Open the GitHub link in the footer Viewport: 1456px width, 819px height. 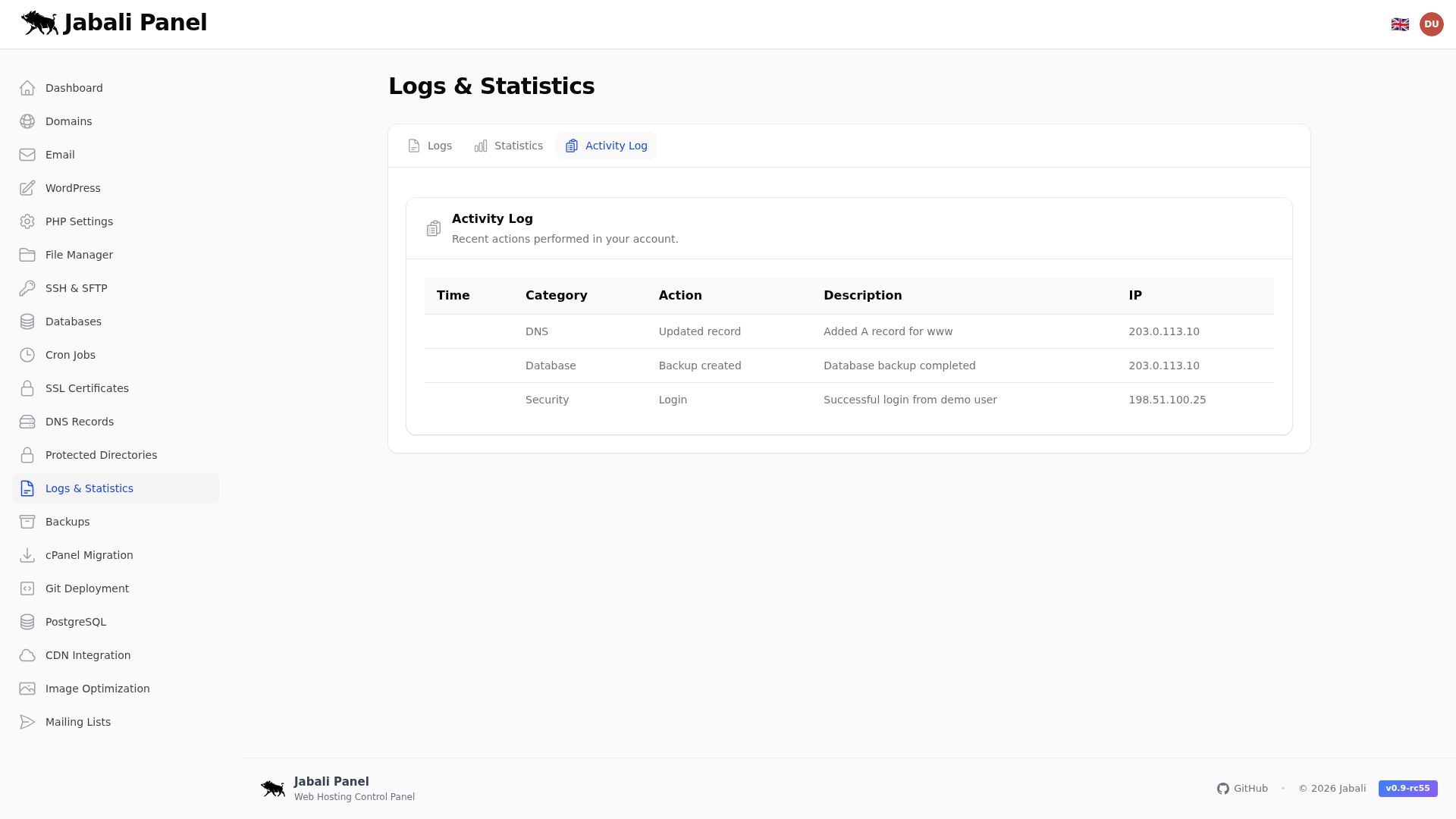tap(1242, 788)
